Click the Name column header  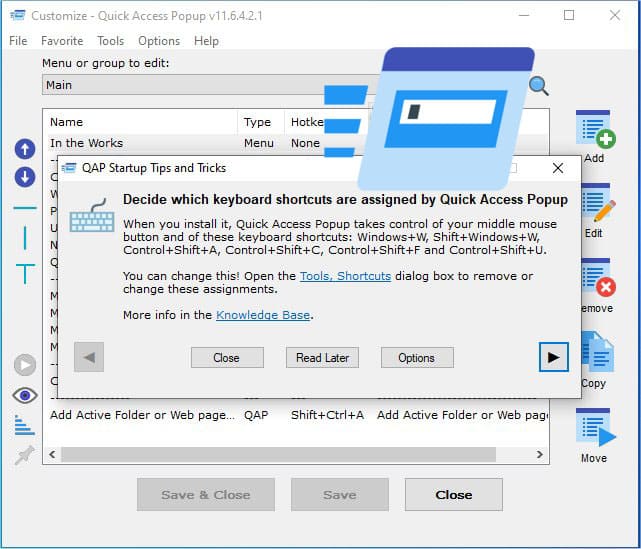142,122
